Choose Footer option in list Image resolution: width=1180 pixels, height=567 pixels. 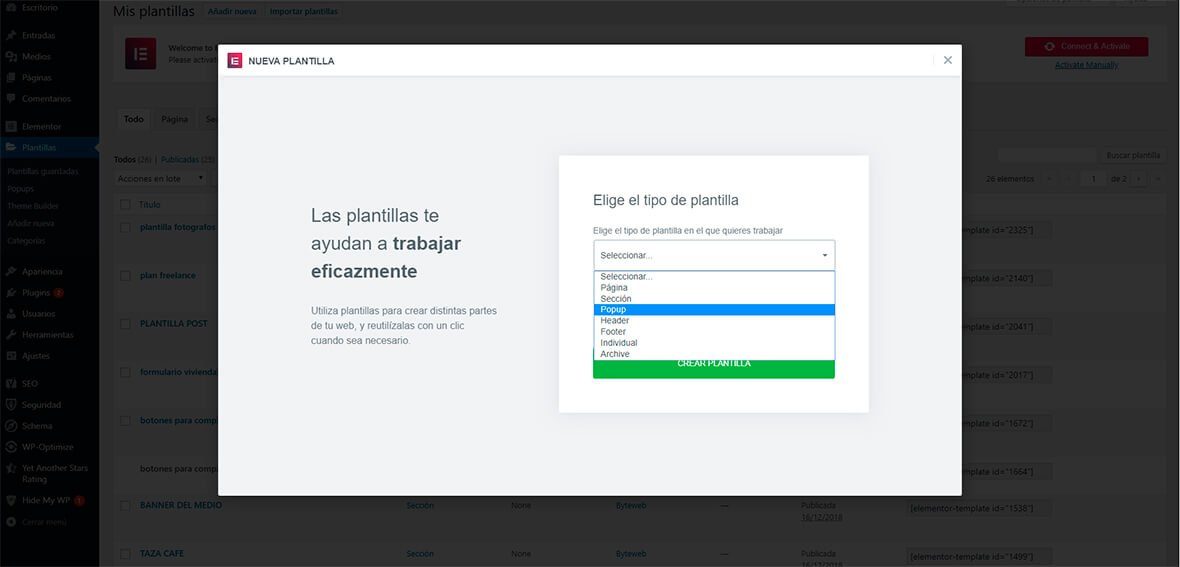[713, 331]
